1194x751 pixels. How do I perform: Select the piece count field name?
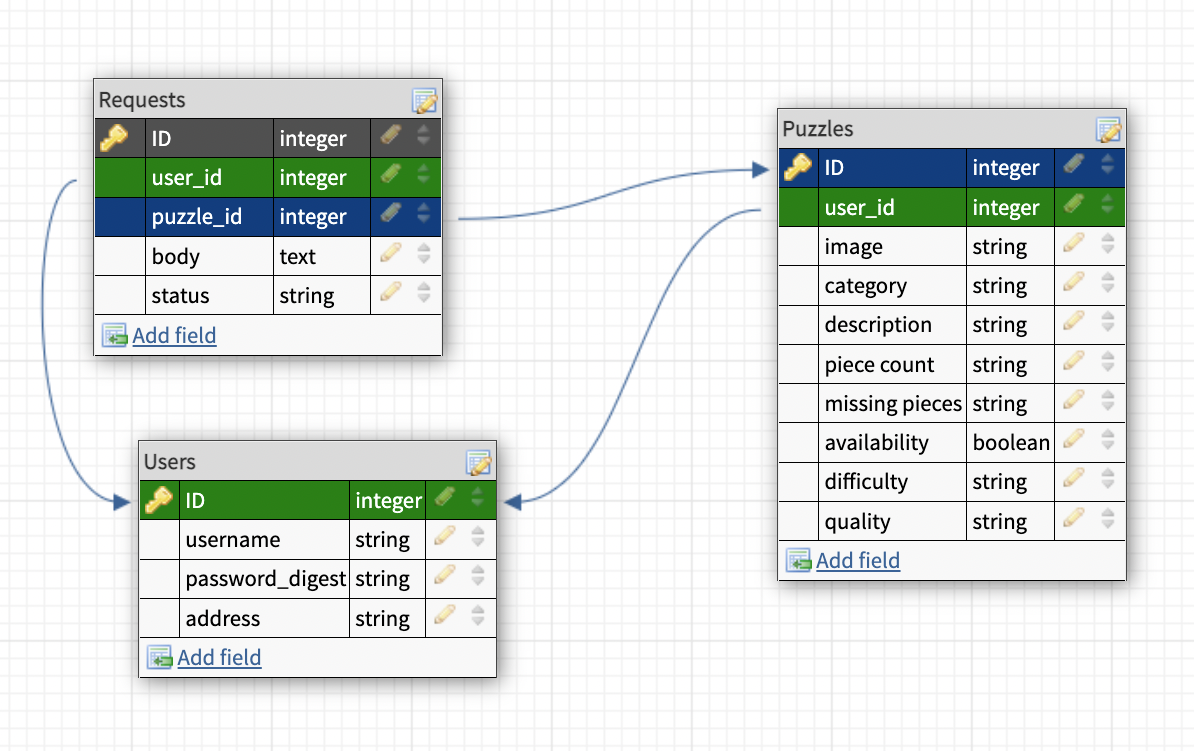(880, 365)
